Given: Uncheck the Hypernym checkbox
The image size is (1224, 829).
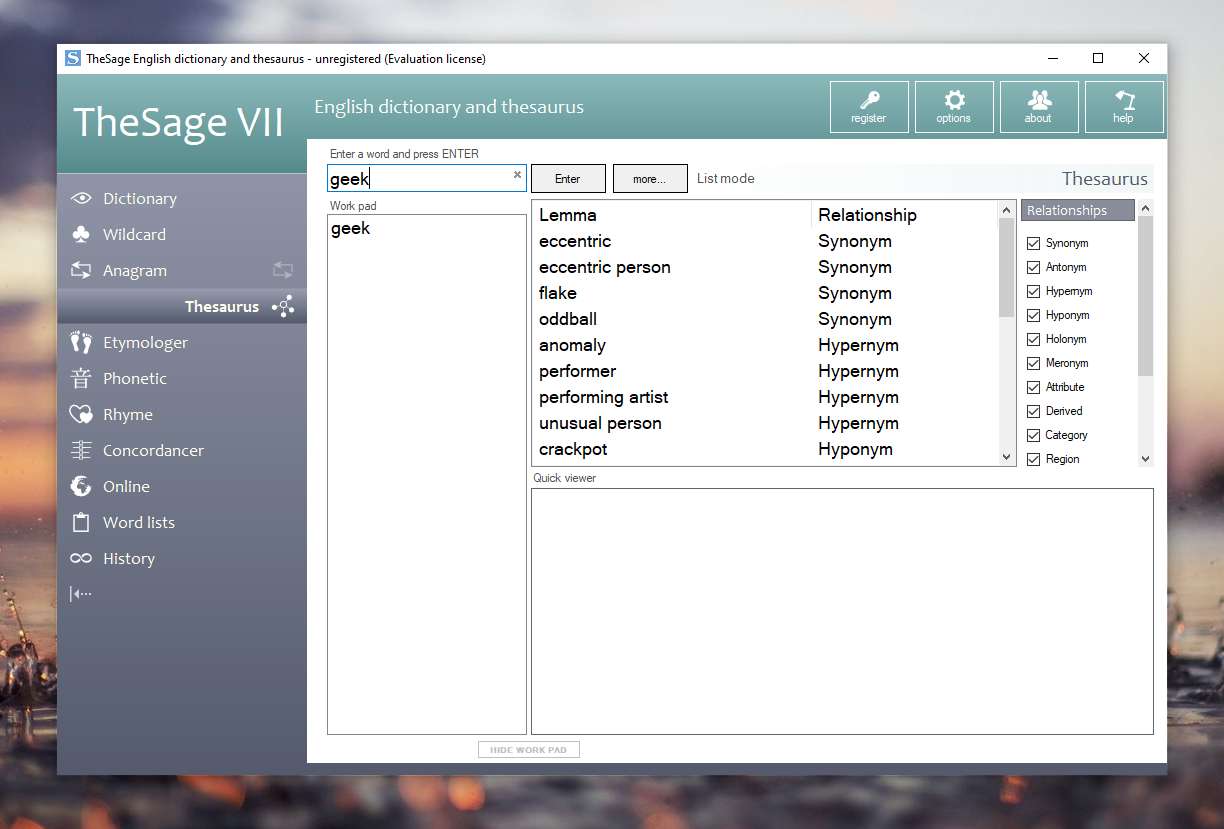Looking at the screenshot, I should click(x=1034, y=291).
